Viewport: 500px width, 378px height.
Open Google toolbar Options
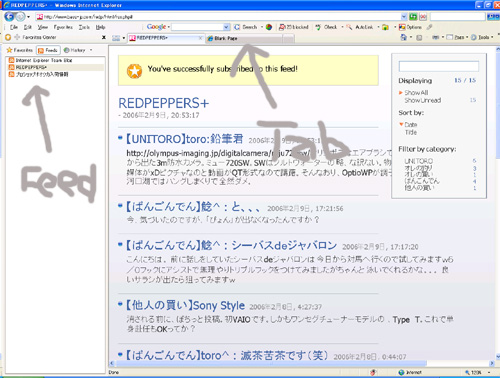coord(410,27)
